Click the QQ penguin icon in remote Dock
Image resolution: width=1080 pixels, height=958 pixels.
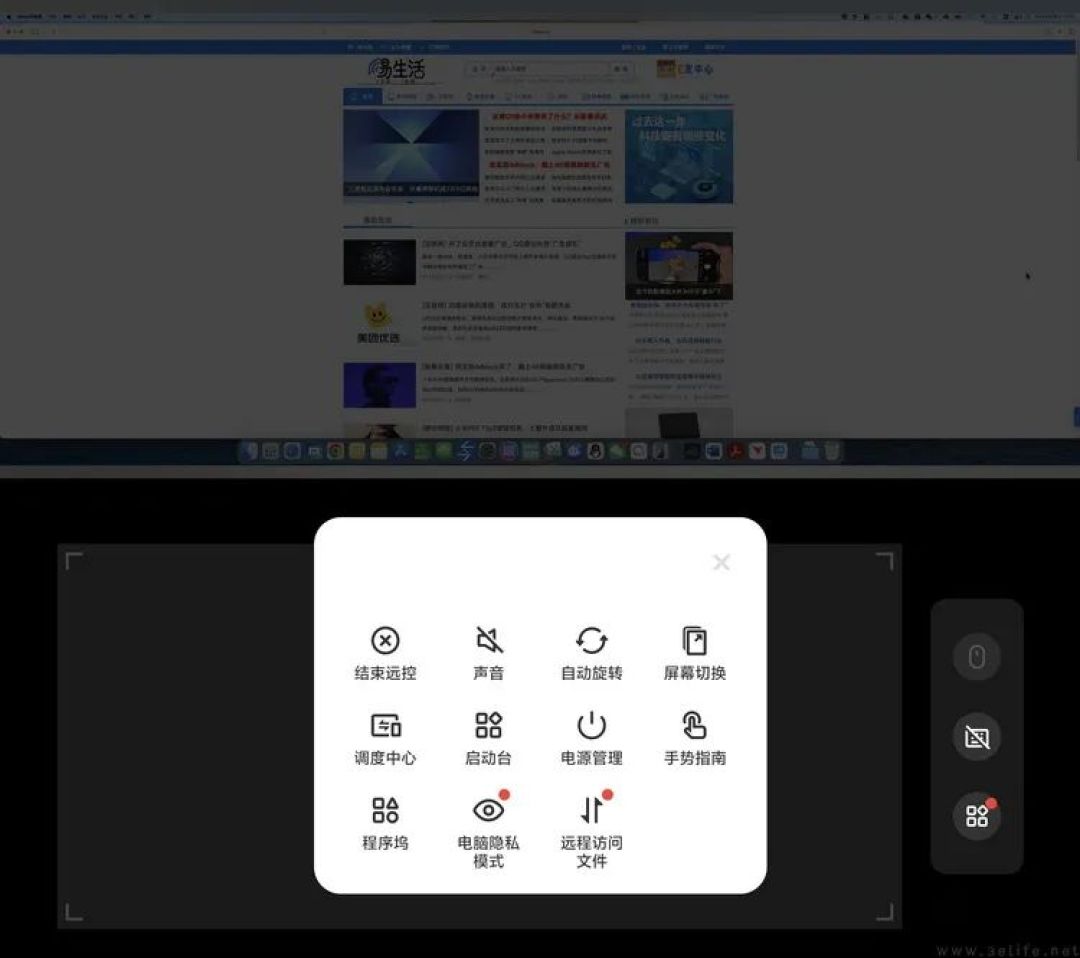click(x=596, y=451)
